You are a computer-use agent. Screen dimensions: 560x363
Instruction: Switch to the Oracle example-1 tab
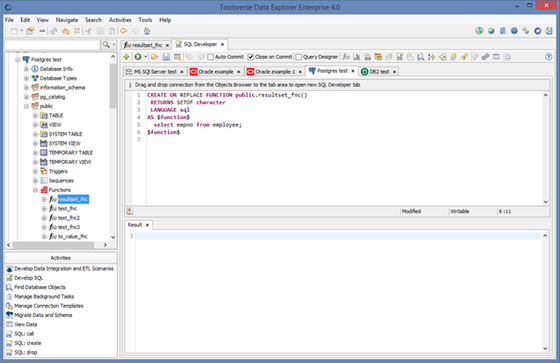[x=274, y=72]
